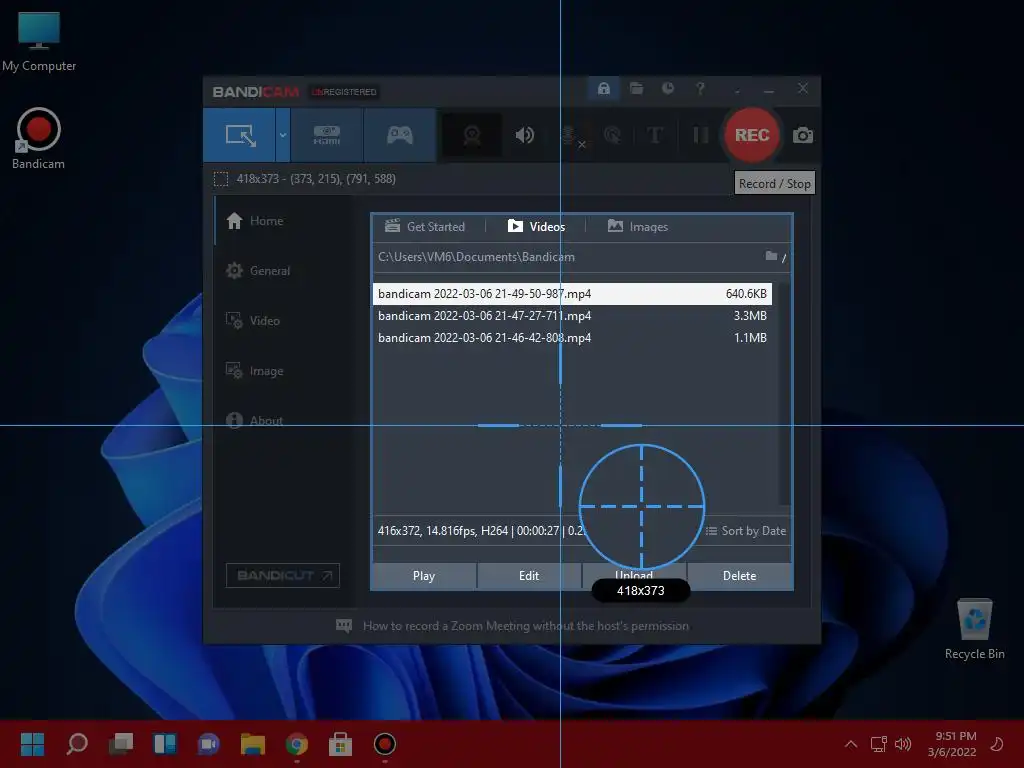Click the Bandicam taskbar icon
Viewport: 1024px width, 768px height.
pyautogui.click(x=385, y=744)
